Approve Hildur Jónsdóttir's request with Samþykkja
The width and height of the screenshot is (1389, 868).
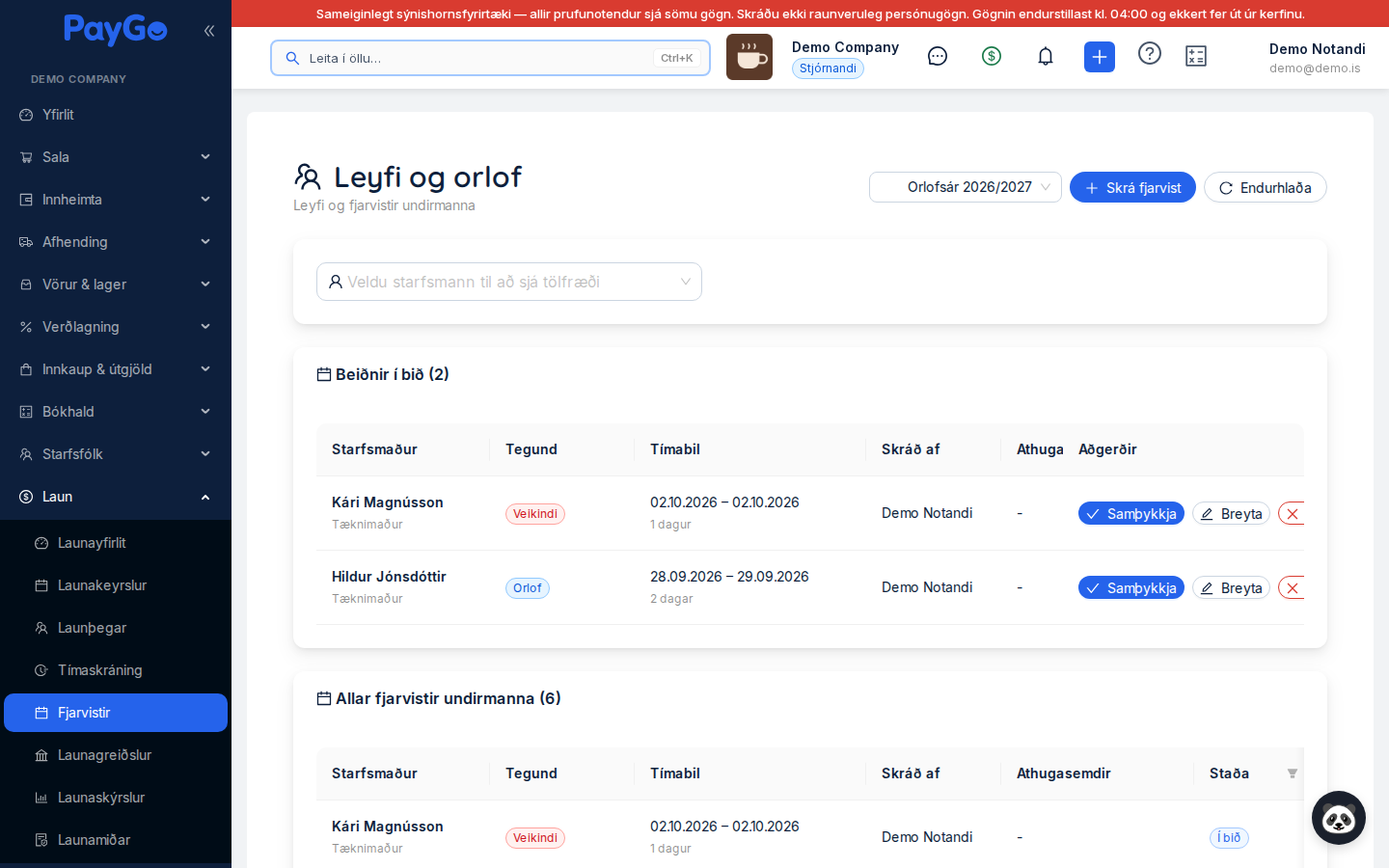pos(1131,588)
